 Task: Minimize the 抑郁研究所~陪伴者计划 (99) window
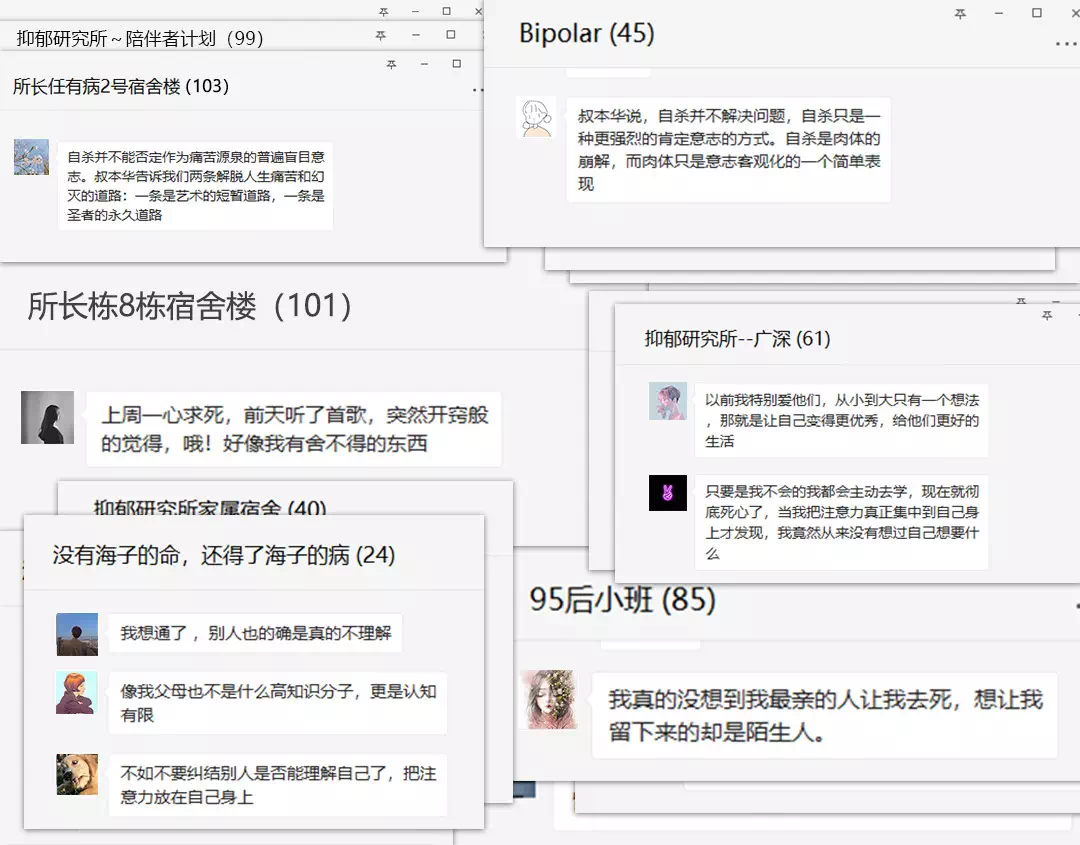[416, 34]
